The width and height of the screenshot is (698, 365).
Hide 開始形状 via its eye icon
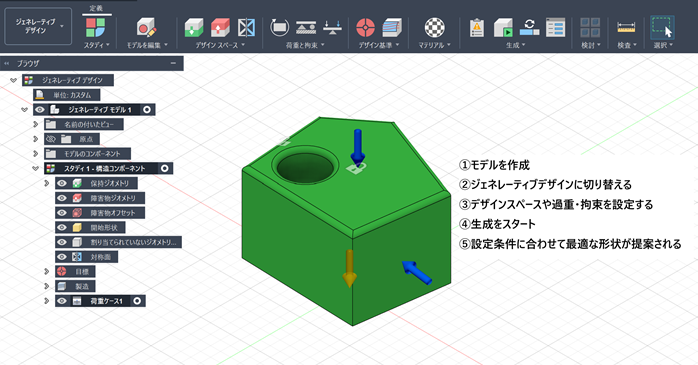(62, 227)
